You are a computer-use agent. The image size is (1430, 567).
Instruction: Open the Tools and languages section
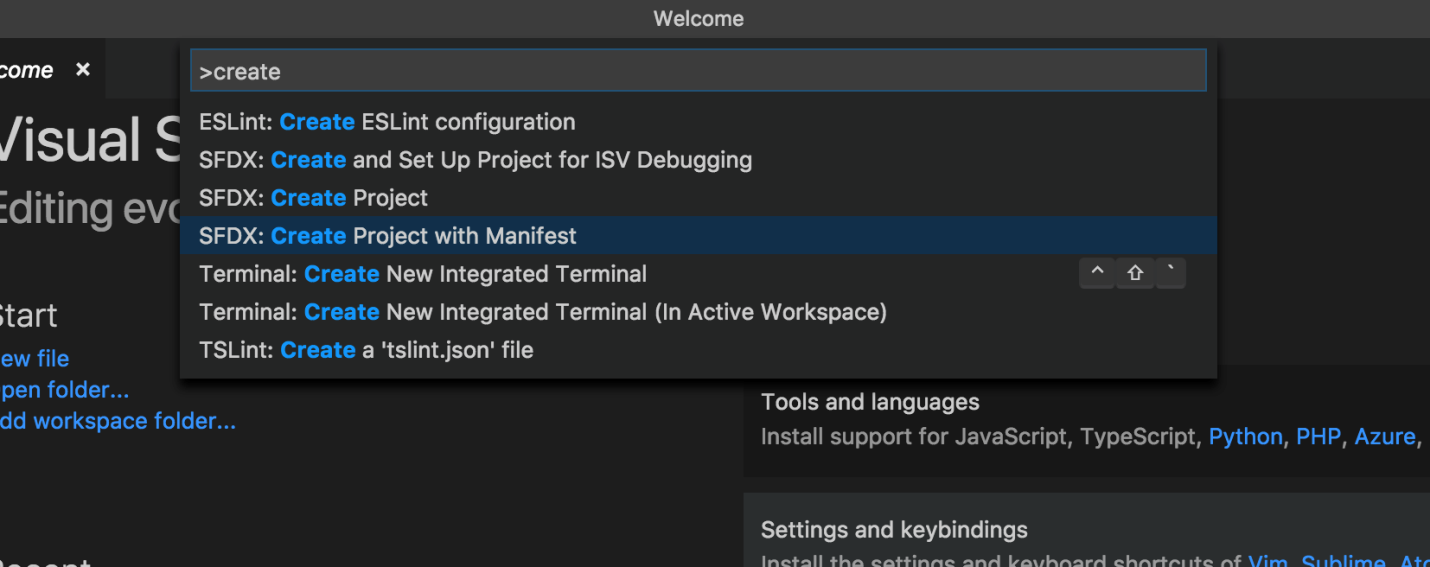coord(870,402)
